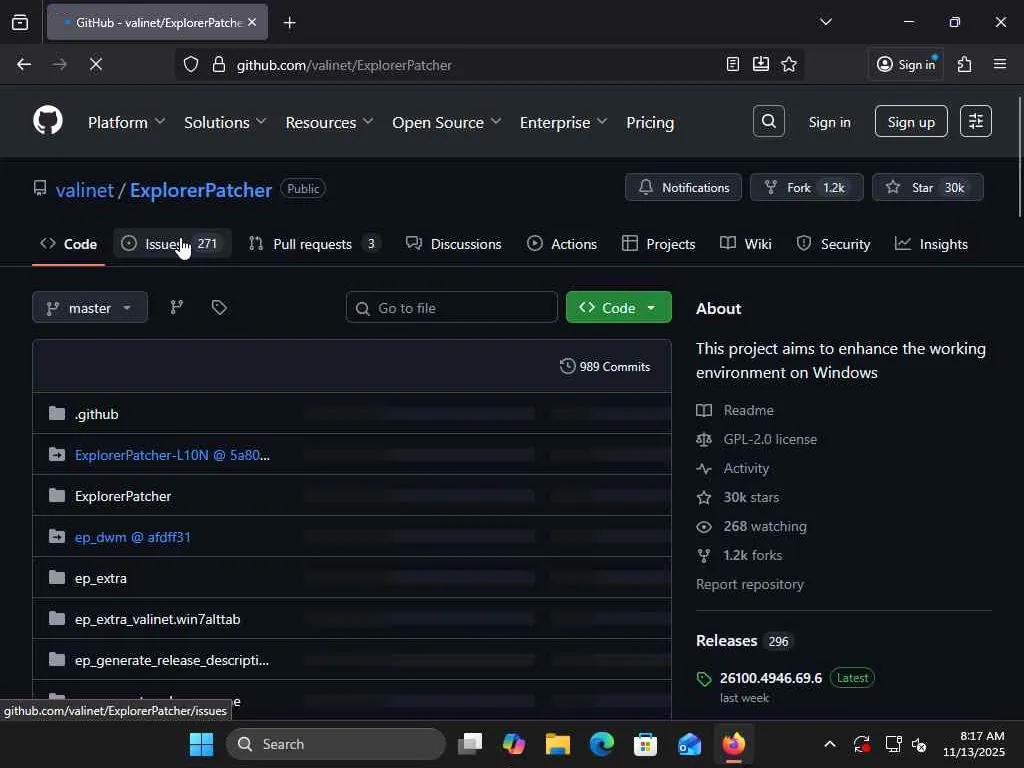The width and height of the screenshot is (1024, 768).
Task: Click the Go to file field
Action: (x=451, y=308)
